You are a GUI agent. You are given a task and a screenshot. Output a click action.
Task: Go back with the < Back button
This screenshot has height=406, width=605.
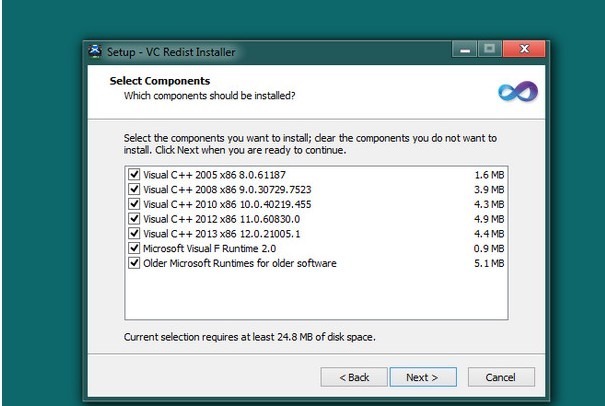(x=354, y=377)
